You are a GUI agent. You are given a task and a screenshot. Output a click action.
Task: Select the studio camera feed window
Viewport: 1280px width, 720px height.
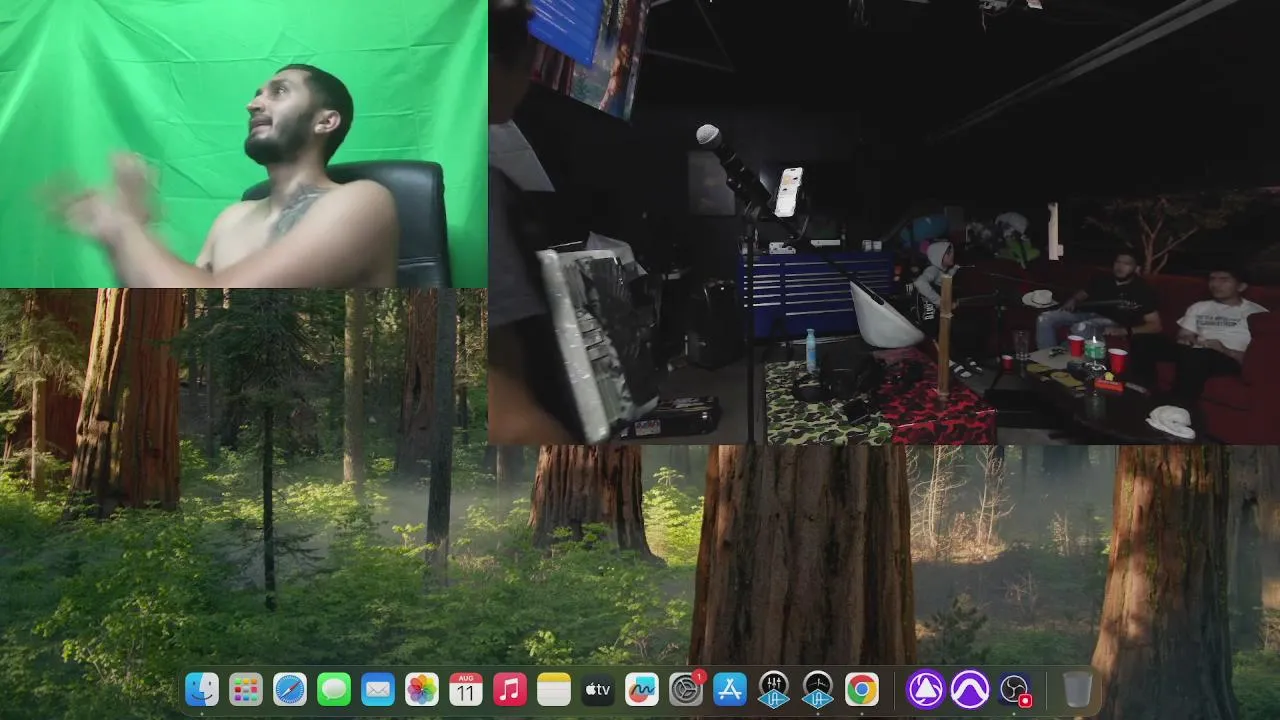(884, 222)
